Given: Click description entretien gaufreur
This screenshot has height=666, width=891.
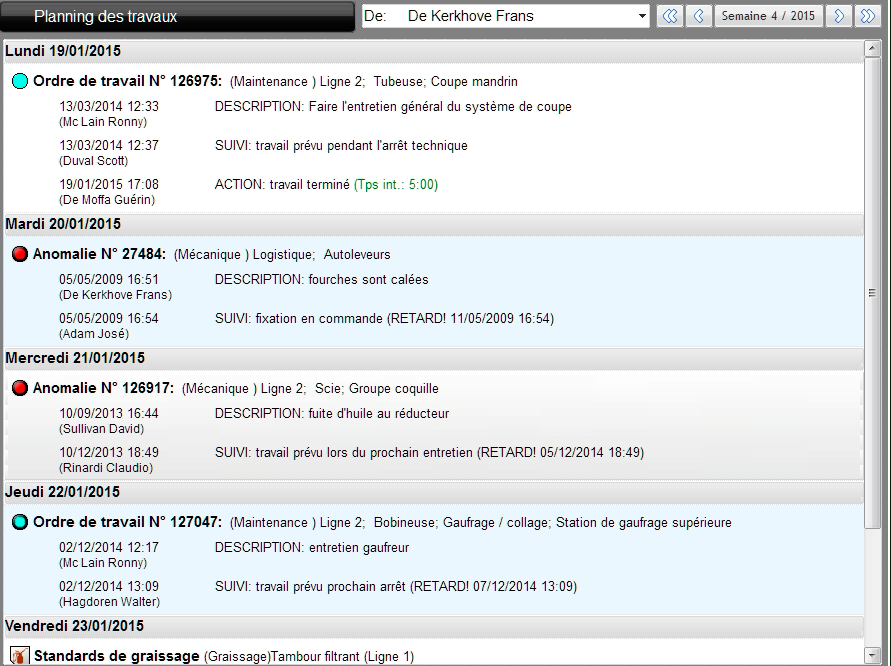Looking at the screenshot, I should click(x=312, y=548).
